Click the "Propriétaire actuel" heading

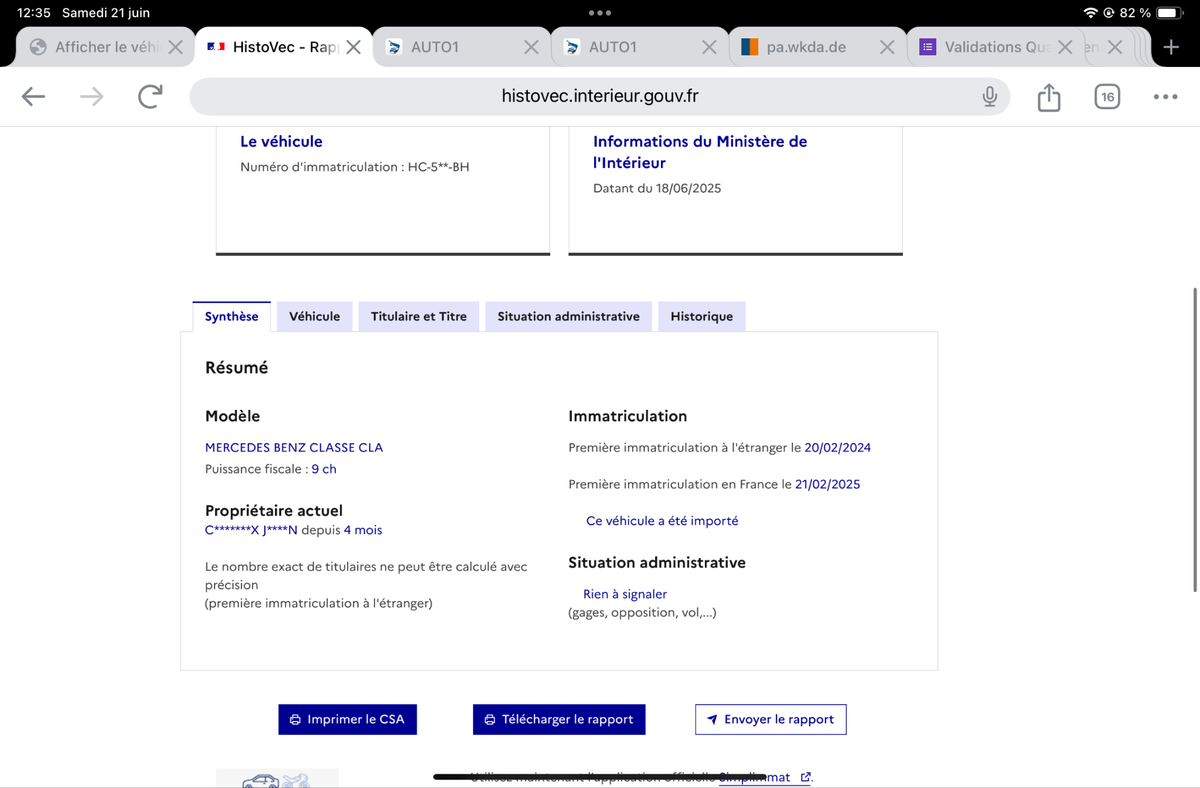tap(274, 510)
